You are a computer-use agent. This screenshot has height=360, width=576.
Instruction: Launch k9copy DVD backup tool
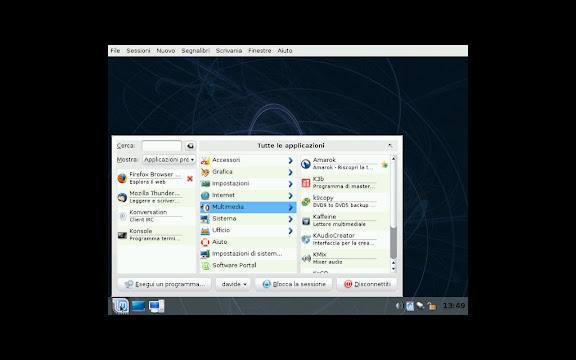point(345,201)
